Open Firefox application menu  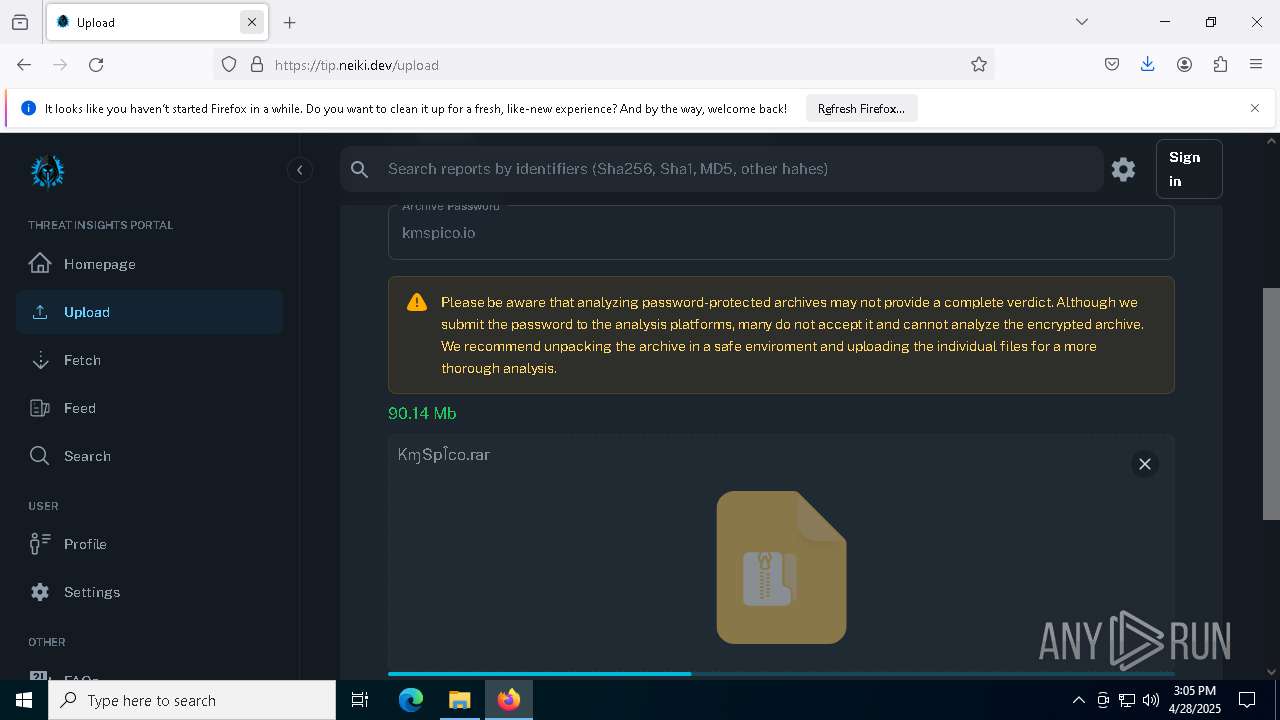(x=1256, y=64)
